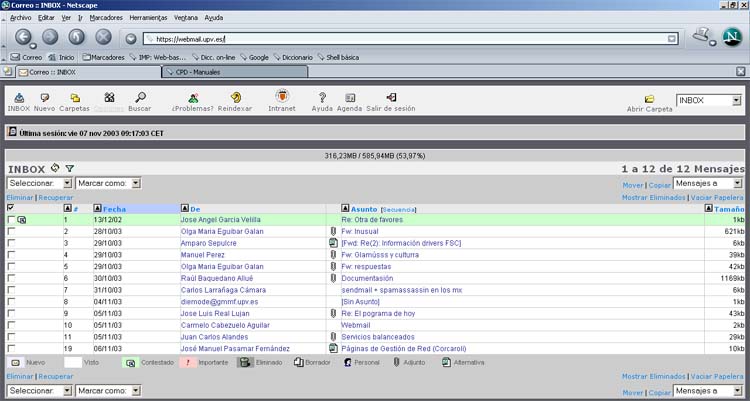Click the top Recuperar link

pyautogui.click(x=56, y=198)
